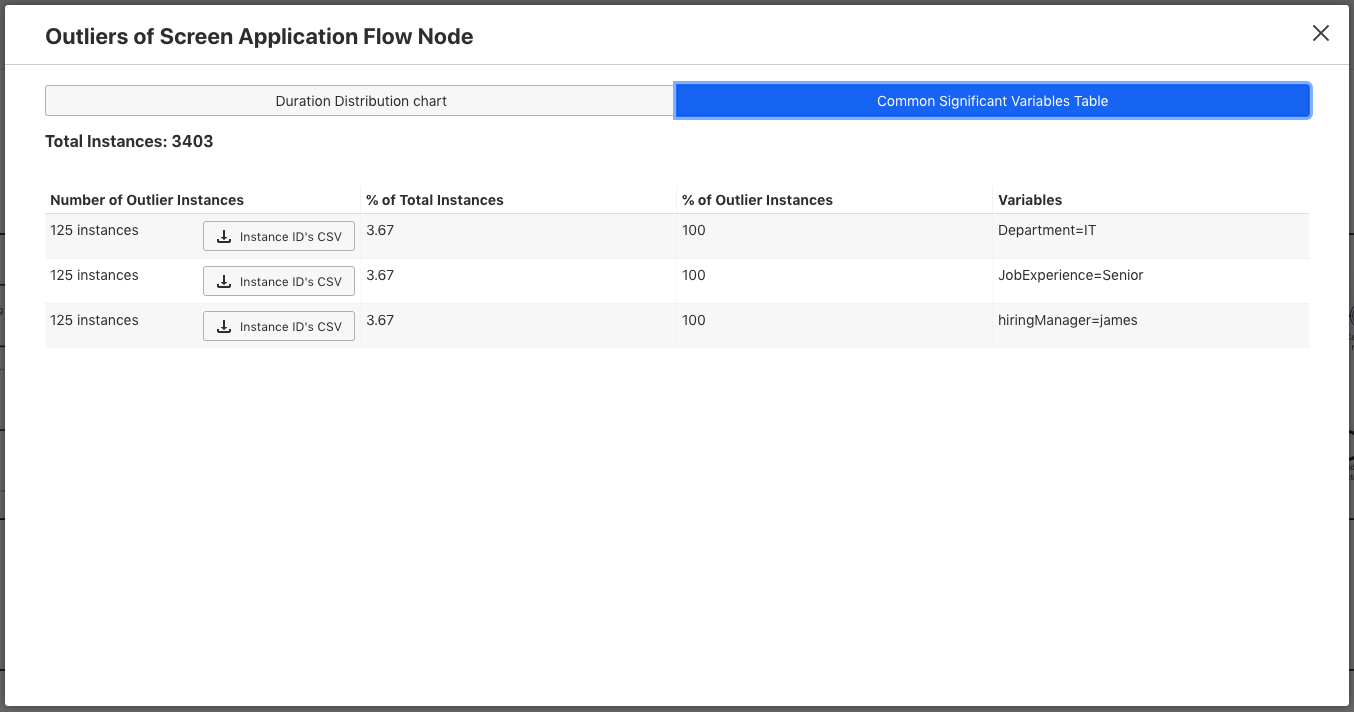Viewport: 1354px width, 712px height.
Task: Click the % of Total Instances header
Action: pos(435,200)
